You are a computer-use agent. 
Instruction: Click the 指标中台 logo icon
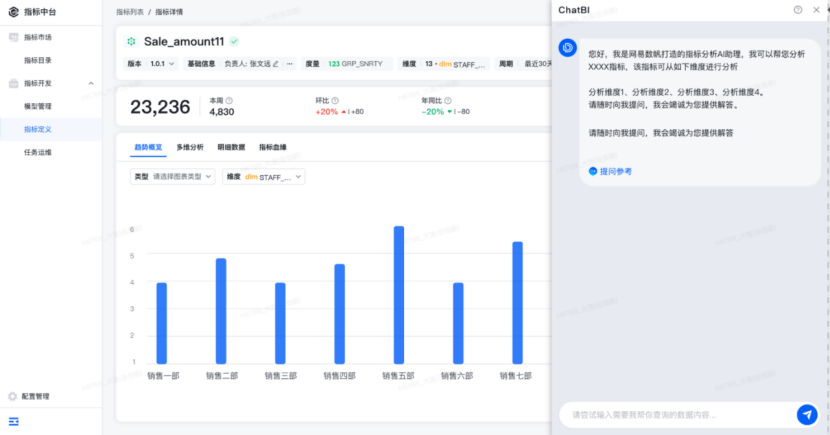(14, 12)
